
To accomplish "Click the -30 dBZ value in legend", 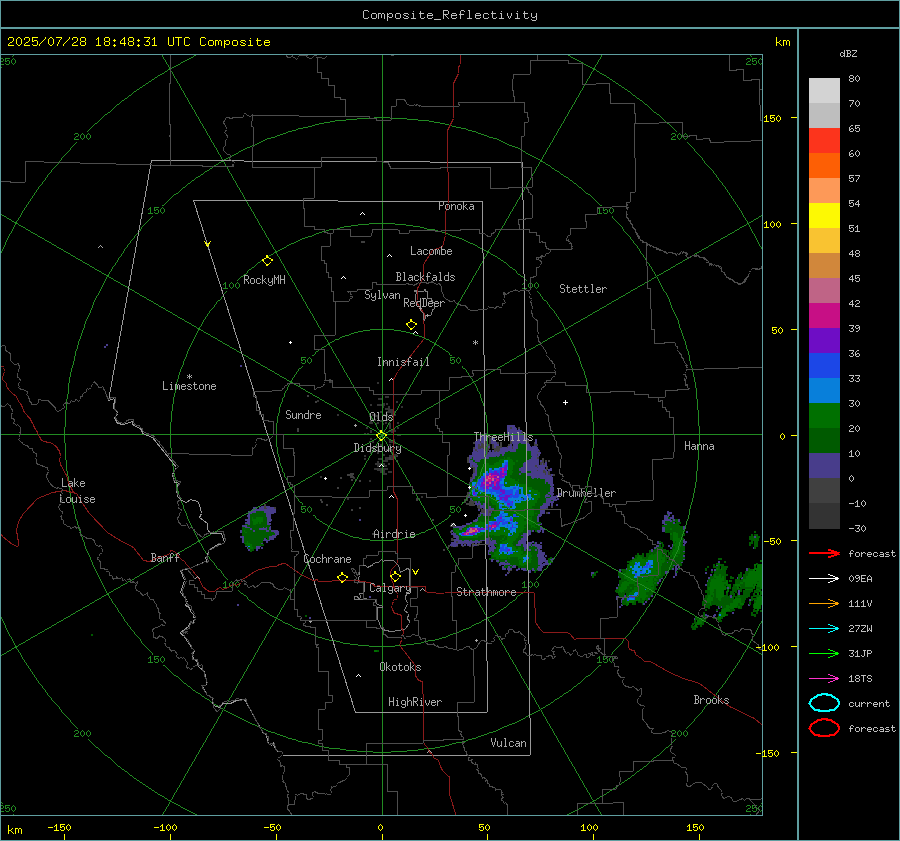I will tap(857, 528).
